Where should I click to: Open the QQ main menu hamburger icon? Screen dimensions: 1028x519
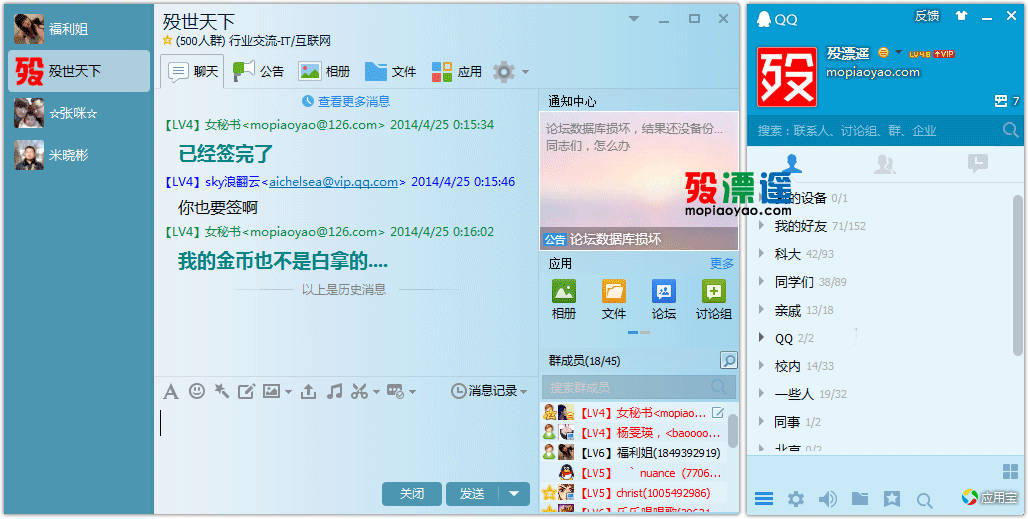[x=764, y=499]
